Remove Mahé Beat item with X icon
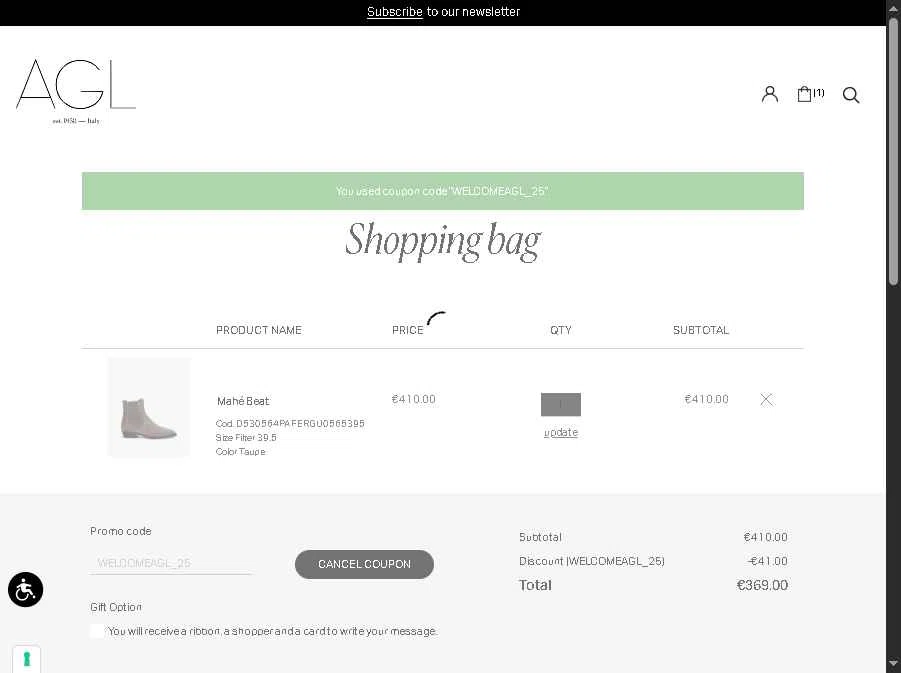The height and width of the screenshot is (673, 901). (x=766, y=399)
